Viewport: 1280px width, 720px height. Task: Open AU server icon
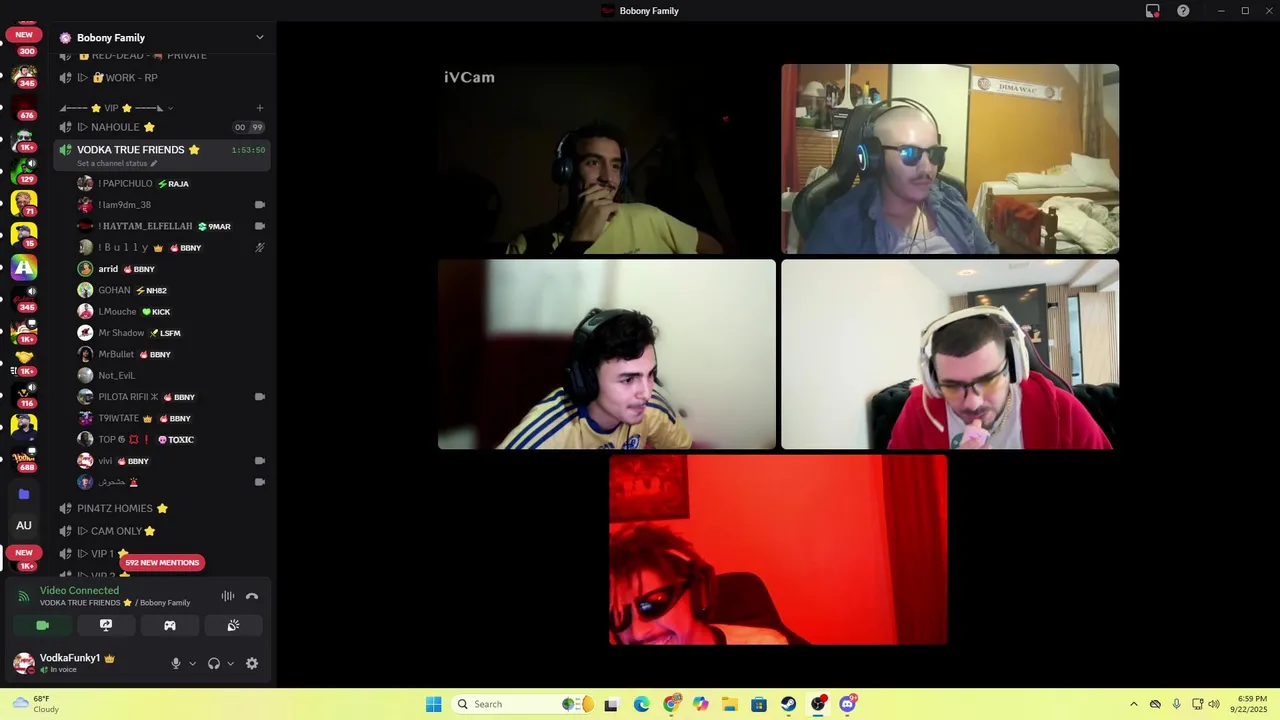click(x=24, y=526)
